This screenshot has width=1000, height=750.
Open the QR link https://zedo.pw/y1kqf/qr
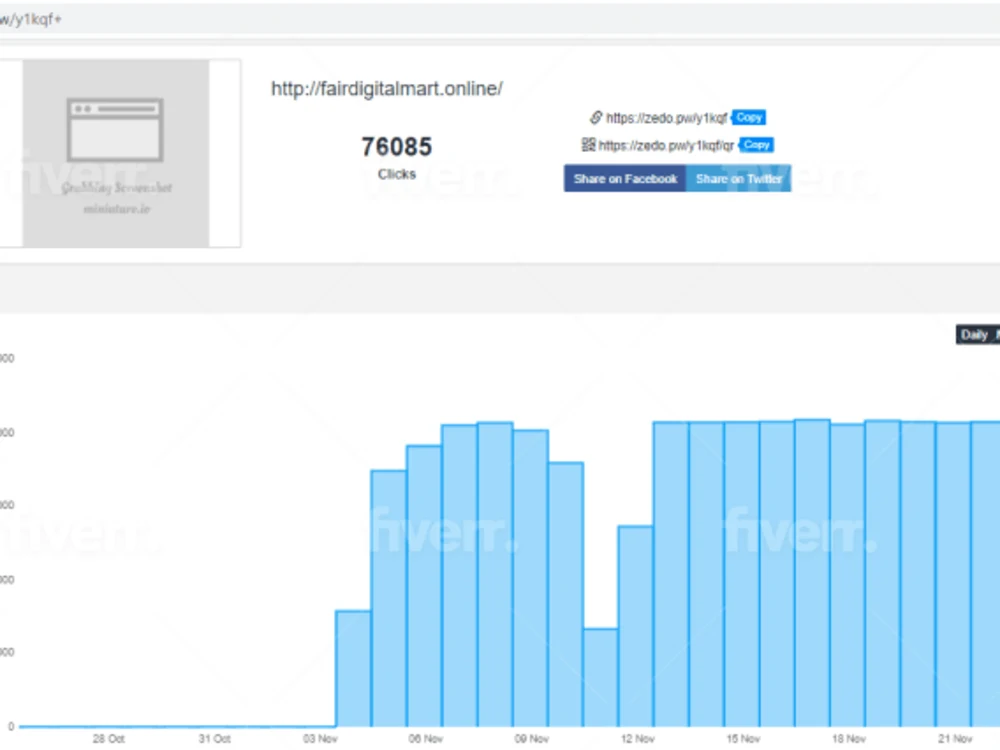[666, 145]
